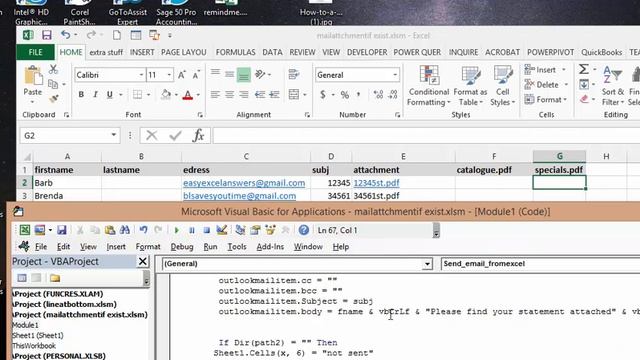The image size is (640, 360).
Task: Open the 12345st.pdf hyperlink
Action: click(x=376, y=183)
